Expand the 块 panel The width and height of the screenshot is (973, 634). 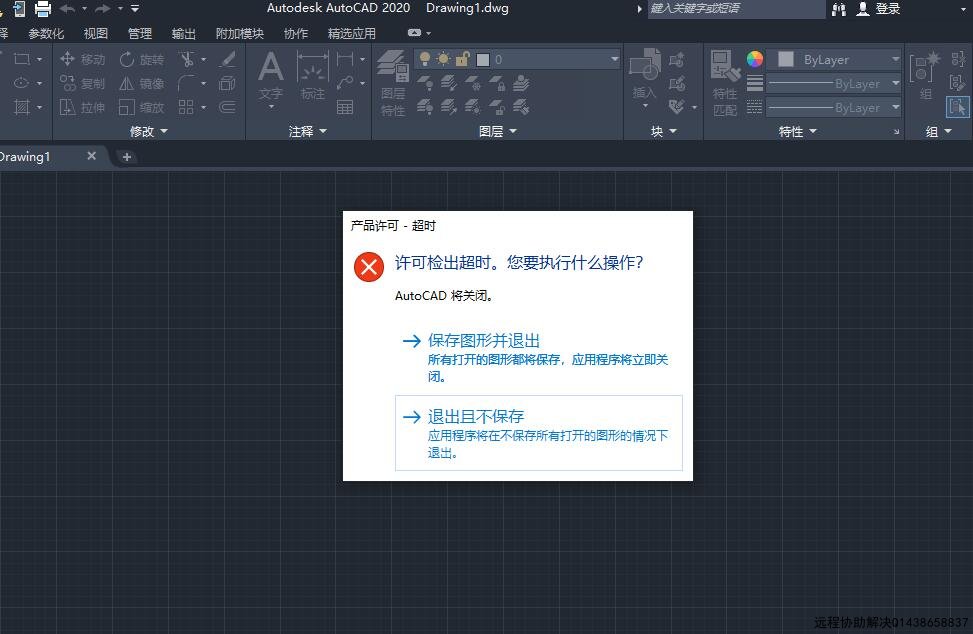coord(663,132)
